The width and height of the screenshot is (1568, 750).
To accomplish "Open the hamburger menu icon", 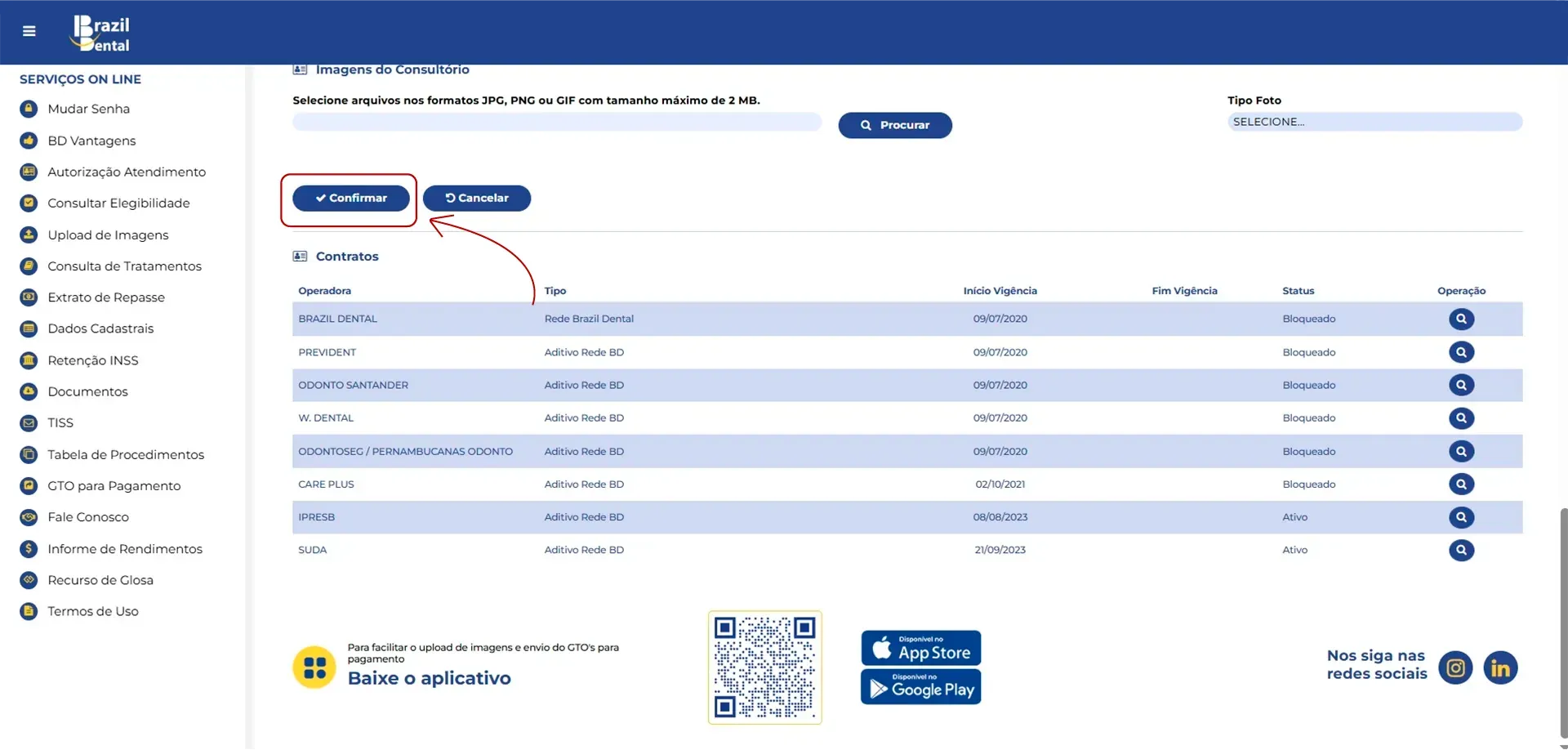I will 29,31.
